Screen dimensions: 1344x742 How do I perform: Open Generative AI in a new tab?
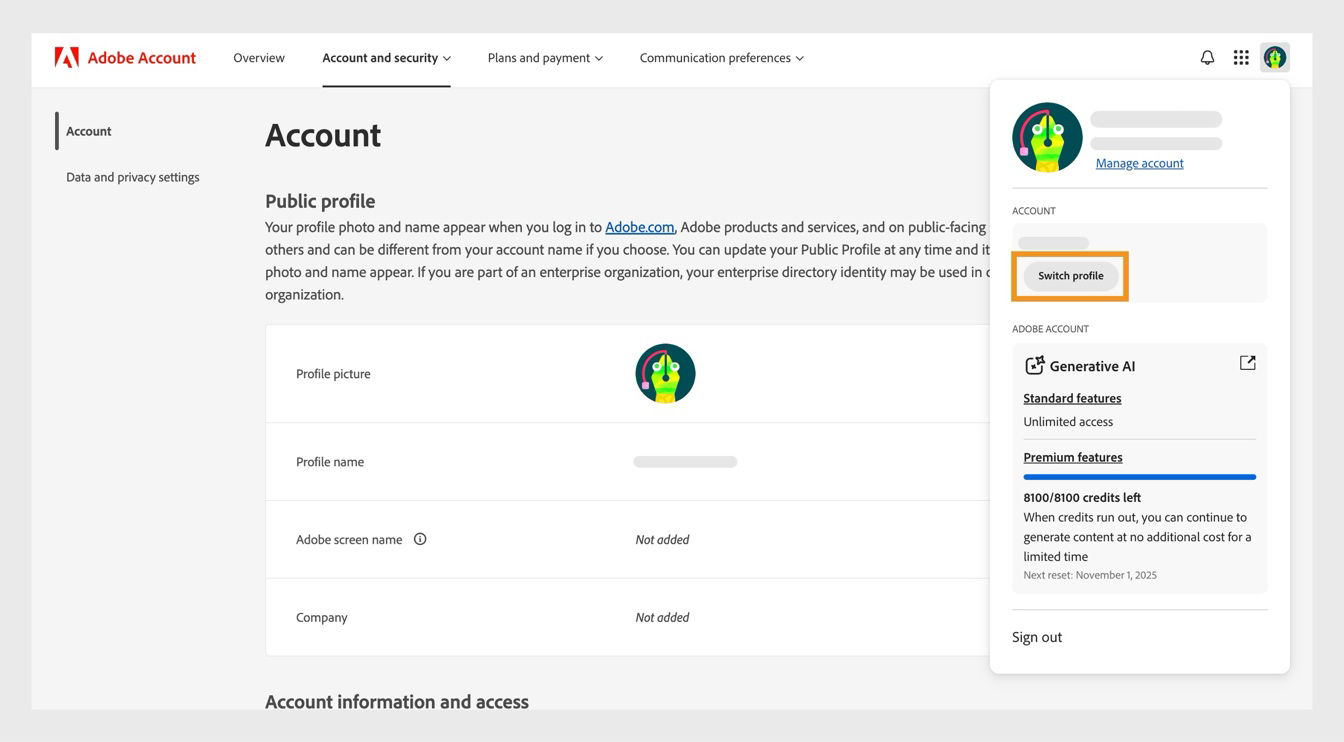click(x=1247, y=361)
